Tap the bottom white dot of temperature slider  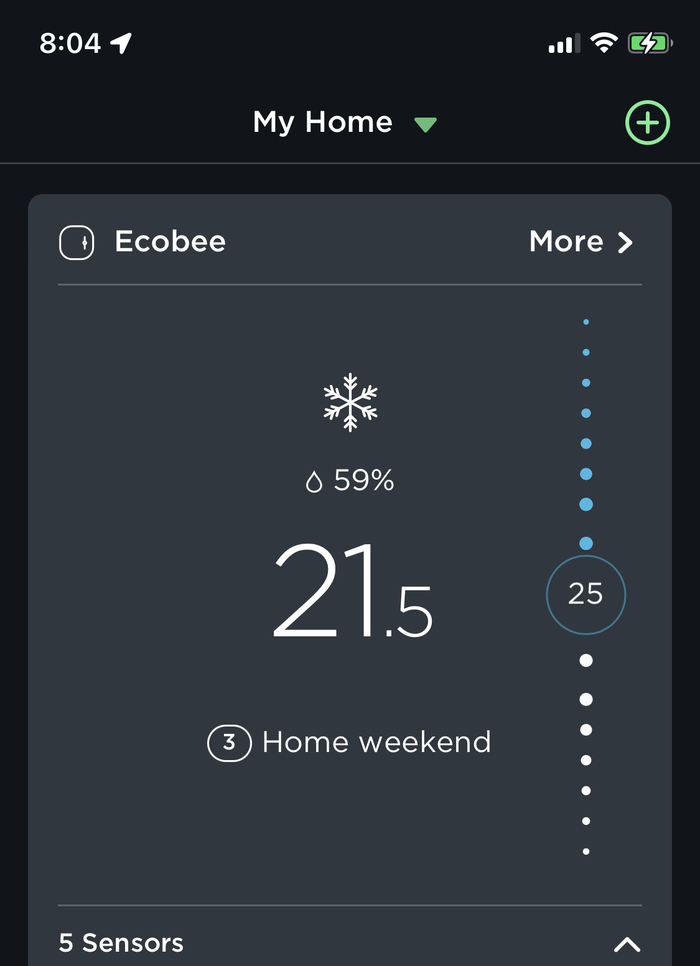(586, 851)
